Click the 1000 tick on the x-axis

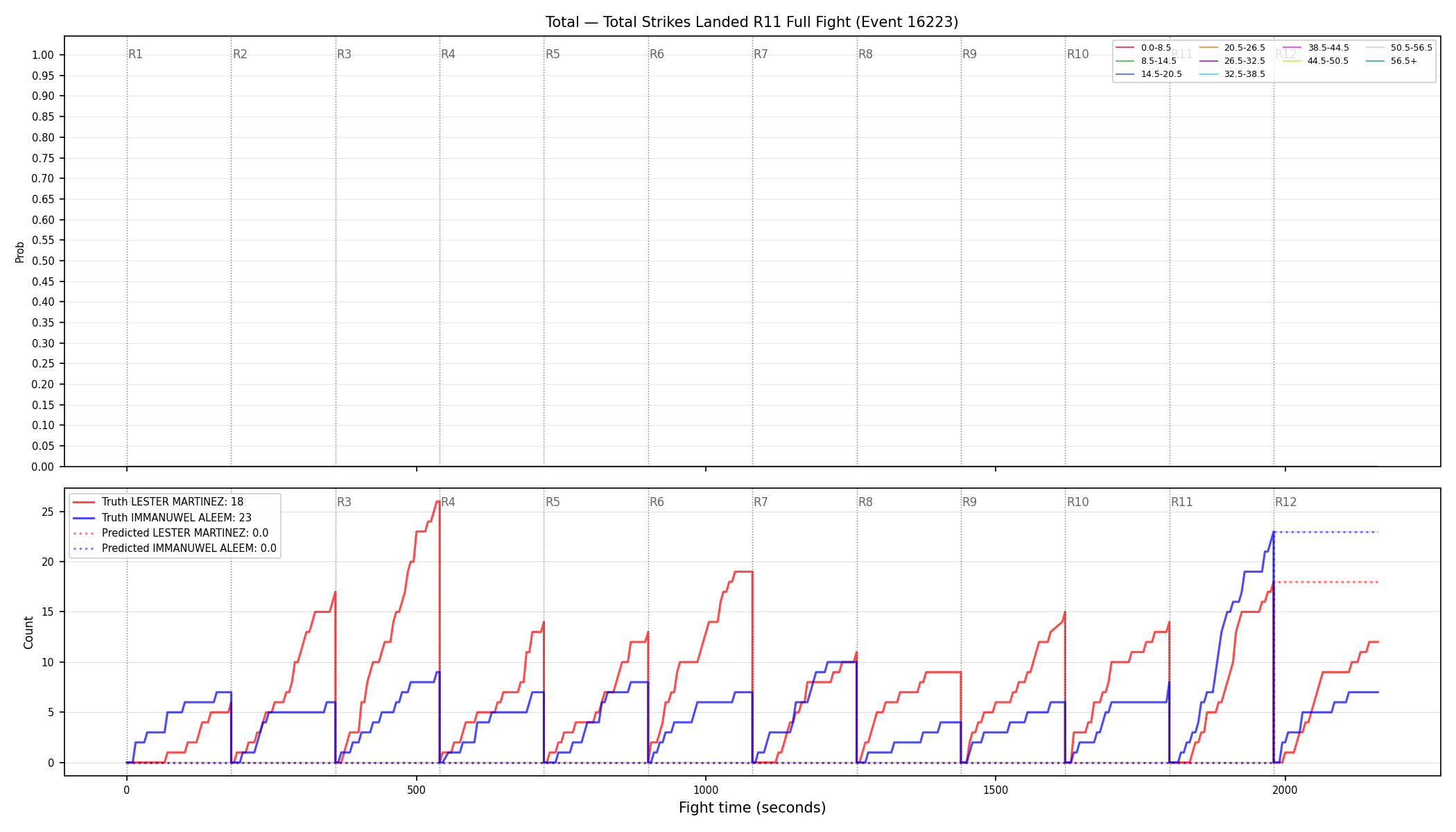pyautogui.click(x=706, y=790)
